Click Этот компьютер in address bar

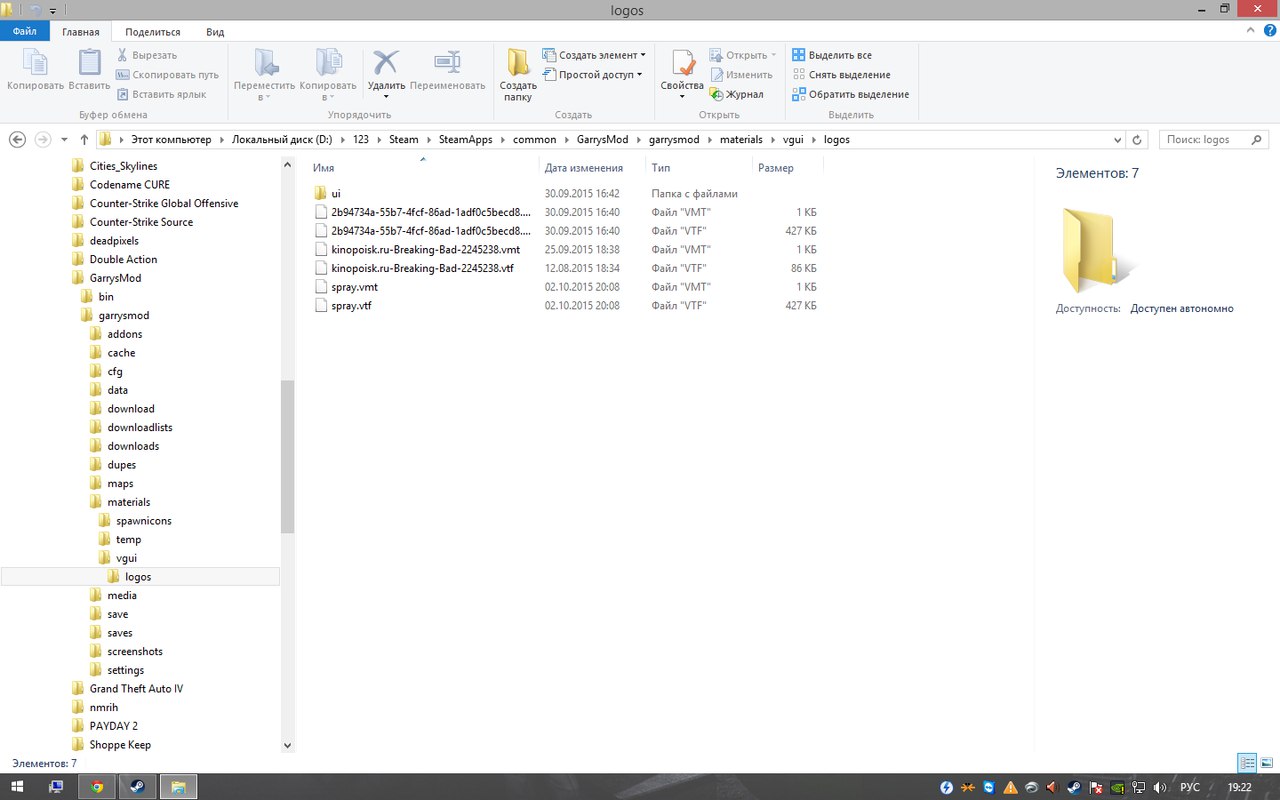[171, 140]
